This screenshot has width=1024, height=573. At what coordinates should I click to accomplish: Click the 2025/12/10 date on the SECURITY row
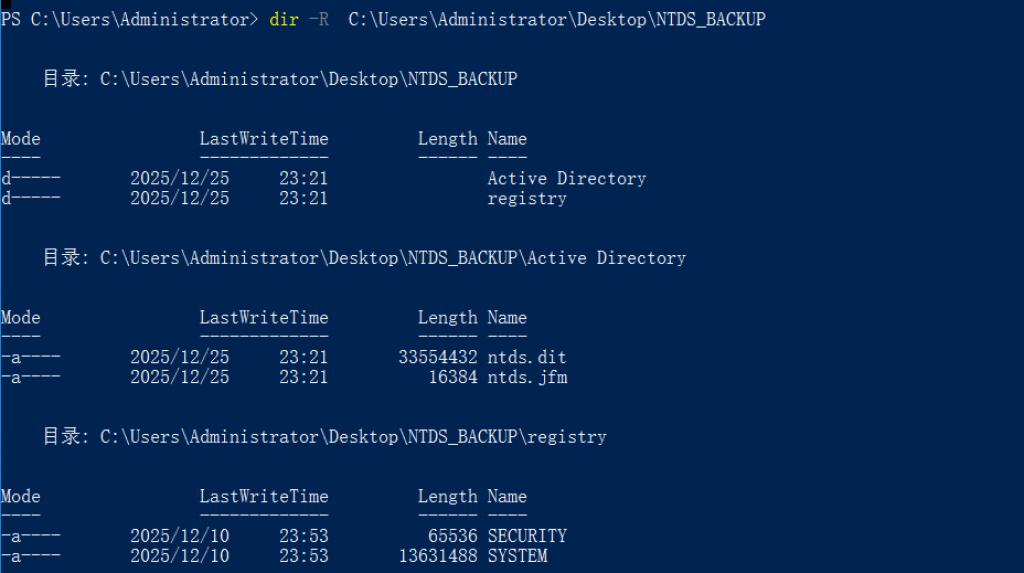pyautogui.click(x=179, y=537)
